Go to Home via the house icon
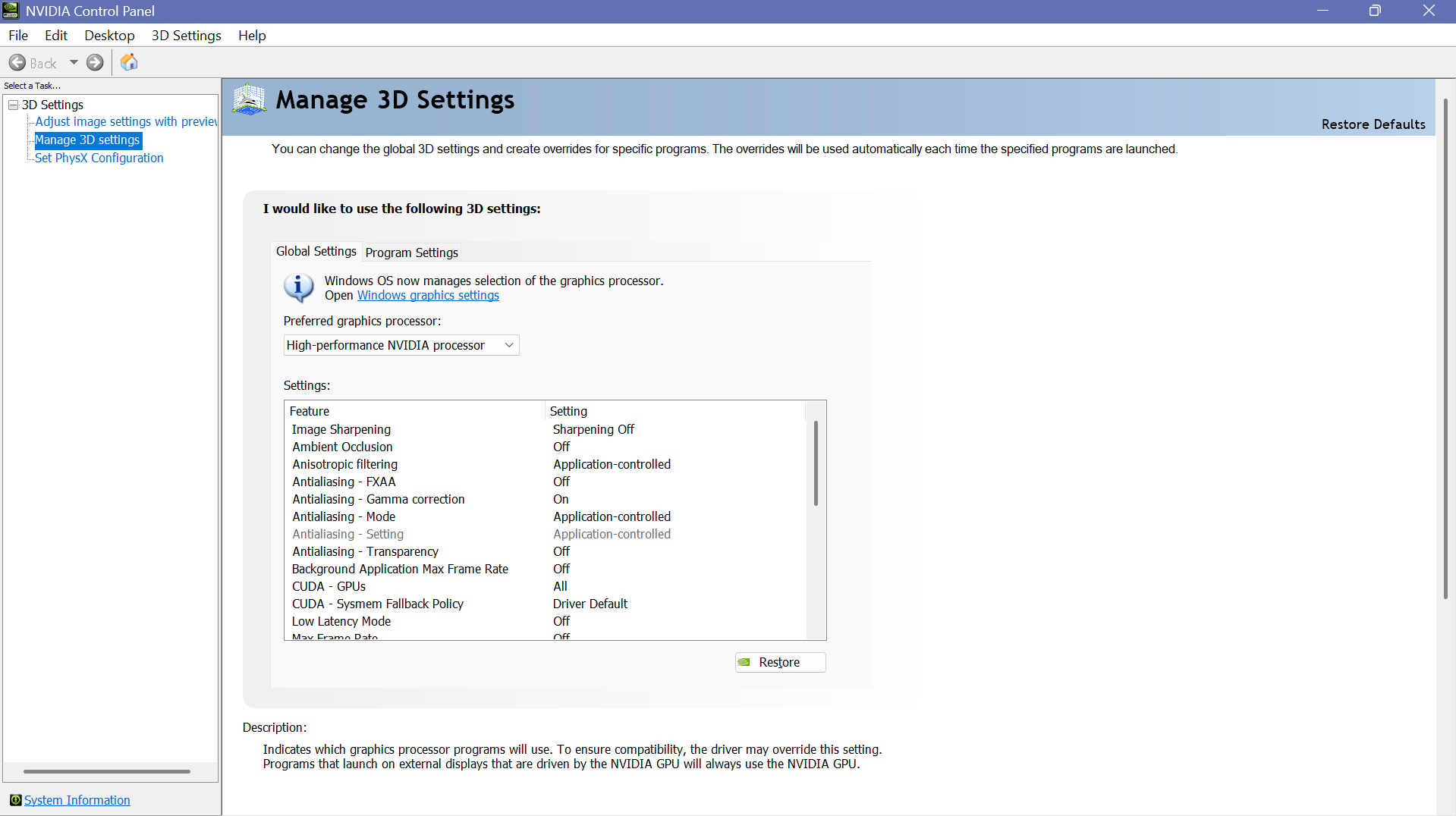 (x=130, y=62)
